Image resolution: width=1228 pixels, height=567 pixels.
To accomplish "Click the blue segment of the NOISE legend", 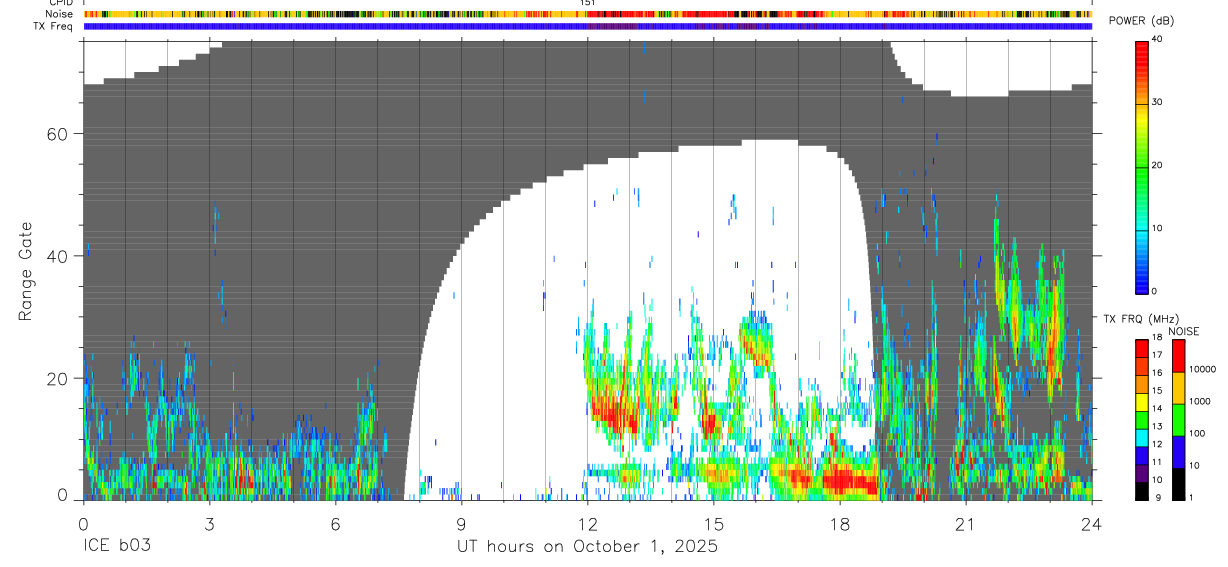I will coord(1178,451).
